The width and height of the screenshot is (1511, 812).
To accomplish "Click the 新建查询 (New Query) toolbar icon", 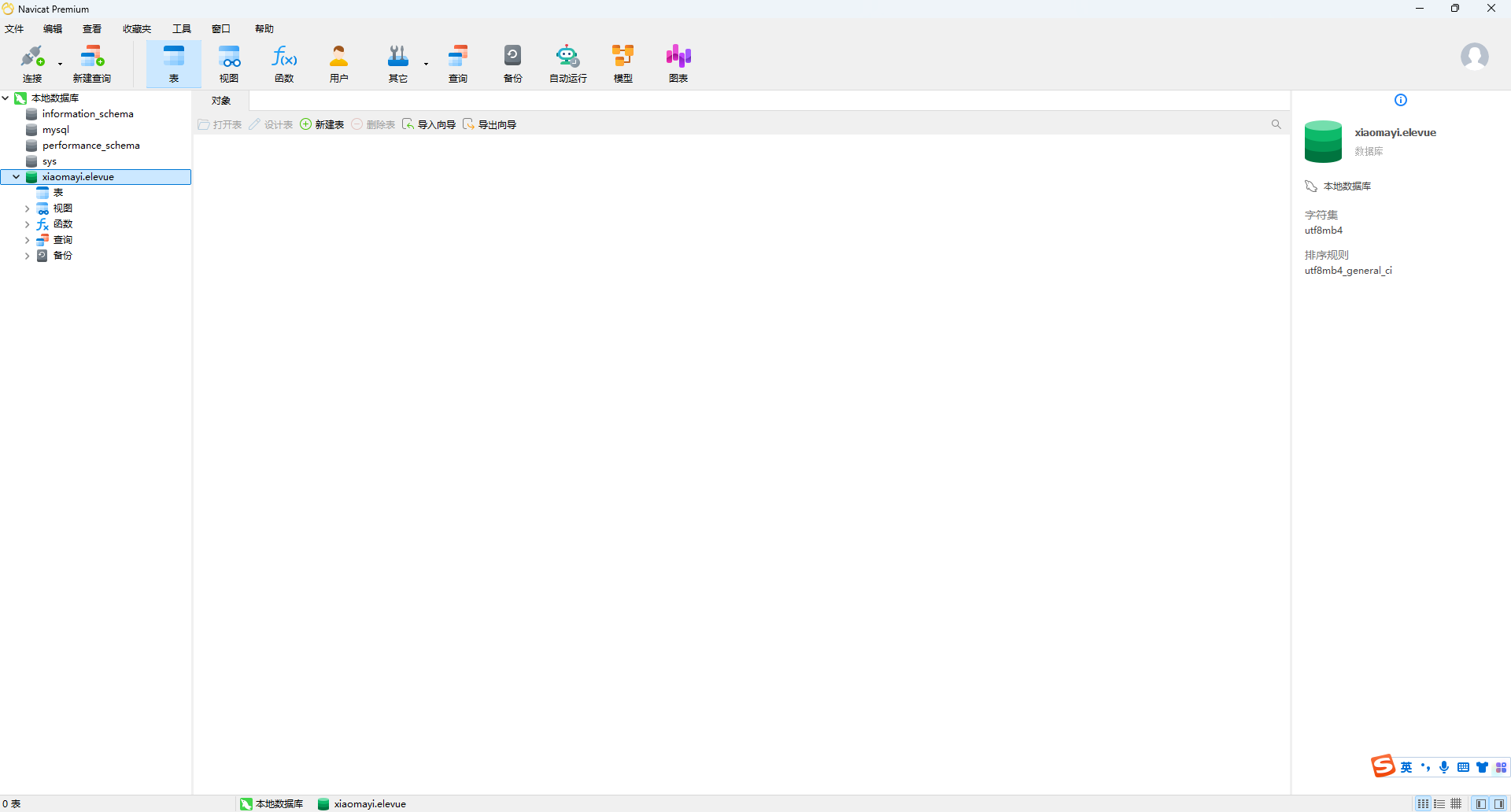I will 92,64.
